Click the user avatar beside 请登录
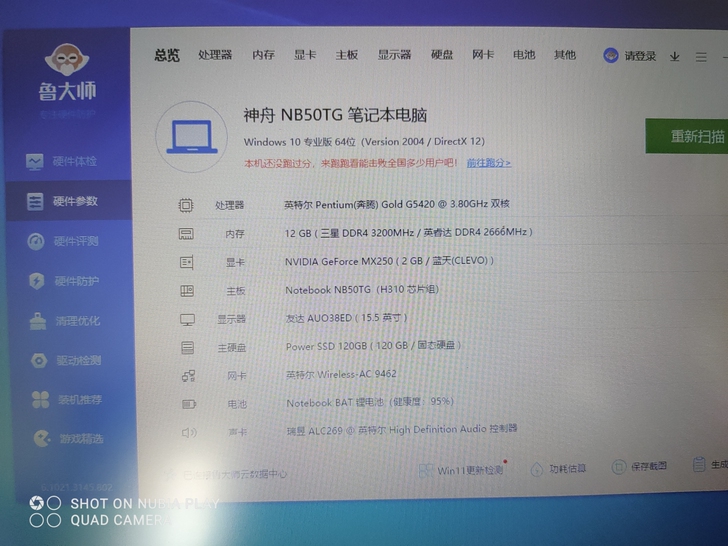Viewport: 728px width, 546px height. 611,56
